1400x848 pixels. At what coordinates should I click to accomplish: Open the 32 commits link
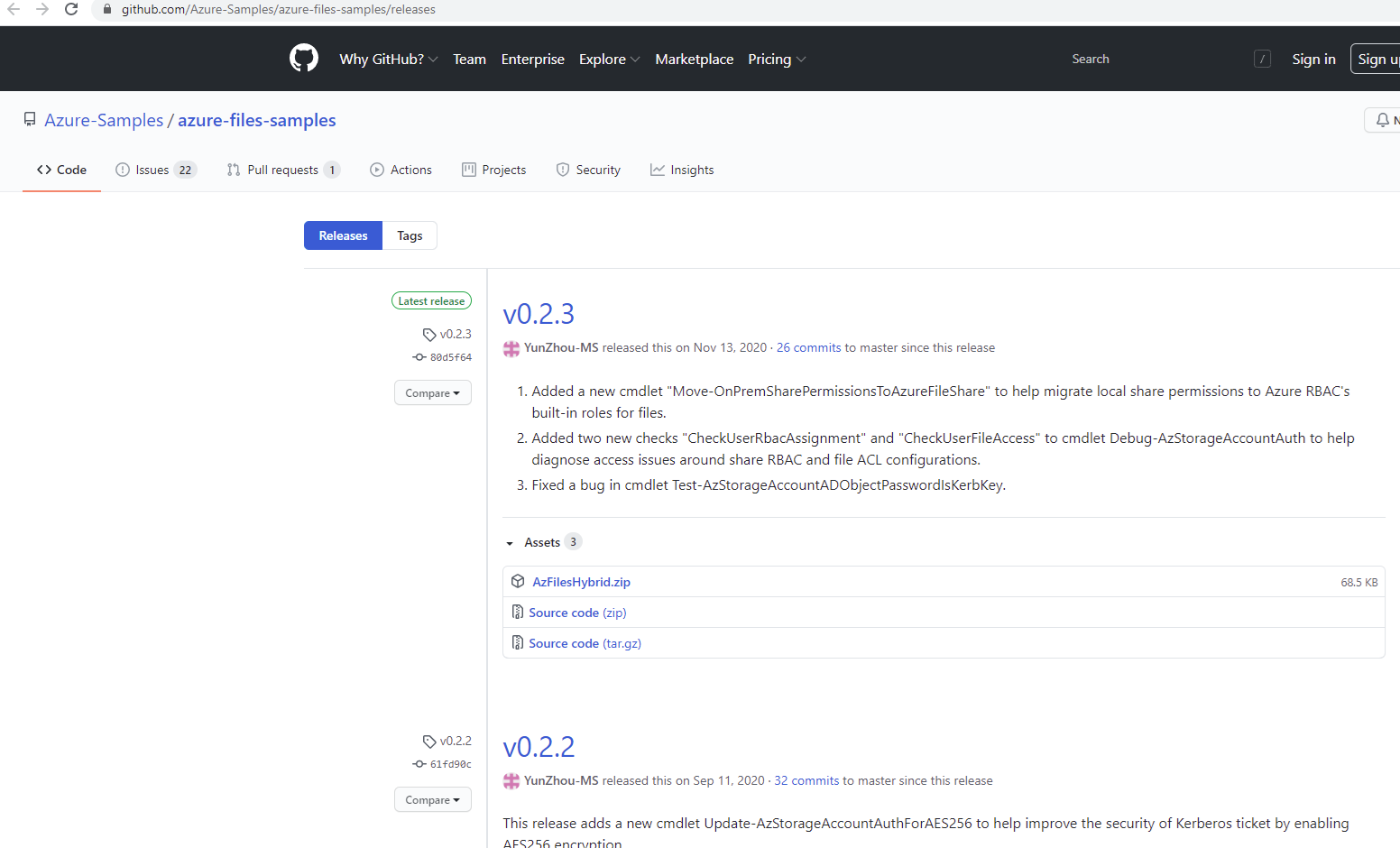point(806,780)
